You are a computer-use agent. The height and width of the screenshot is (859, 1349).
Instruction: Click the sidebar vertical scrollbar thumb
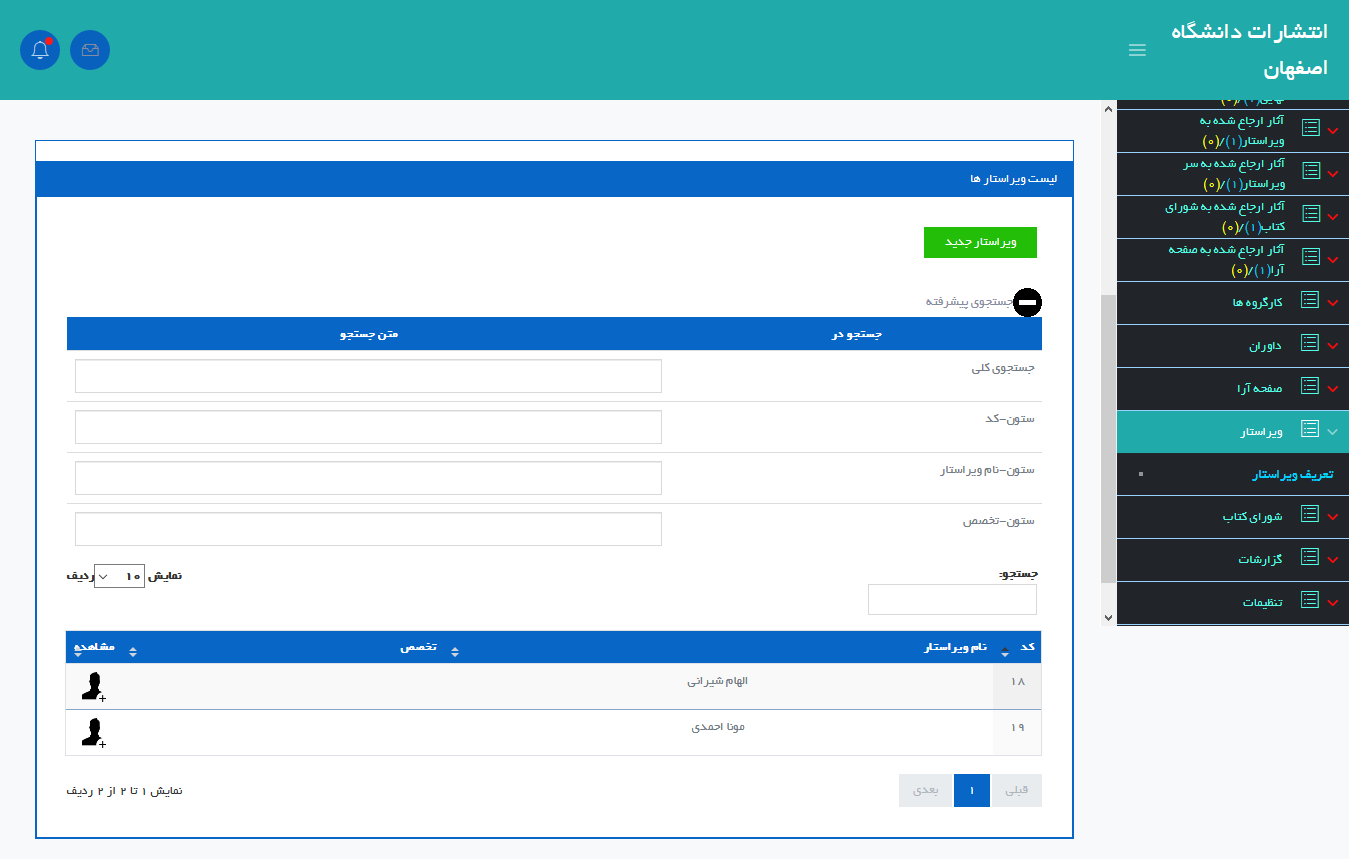click(x=1107, y=438)
